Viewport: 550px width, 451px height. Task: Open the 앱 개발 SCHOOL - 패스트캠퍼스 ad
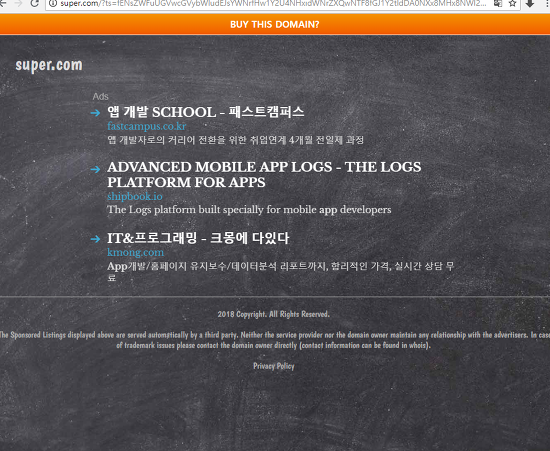206,112
